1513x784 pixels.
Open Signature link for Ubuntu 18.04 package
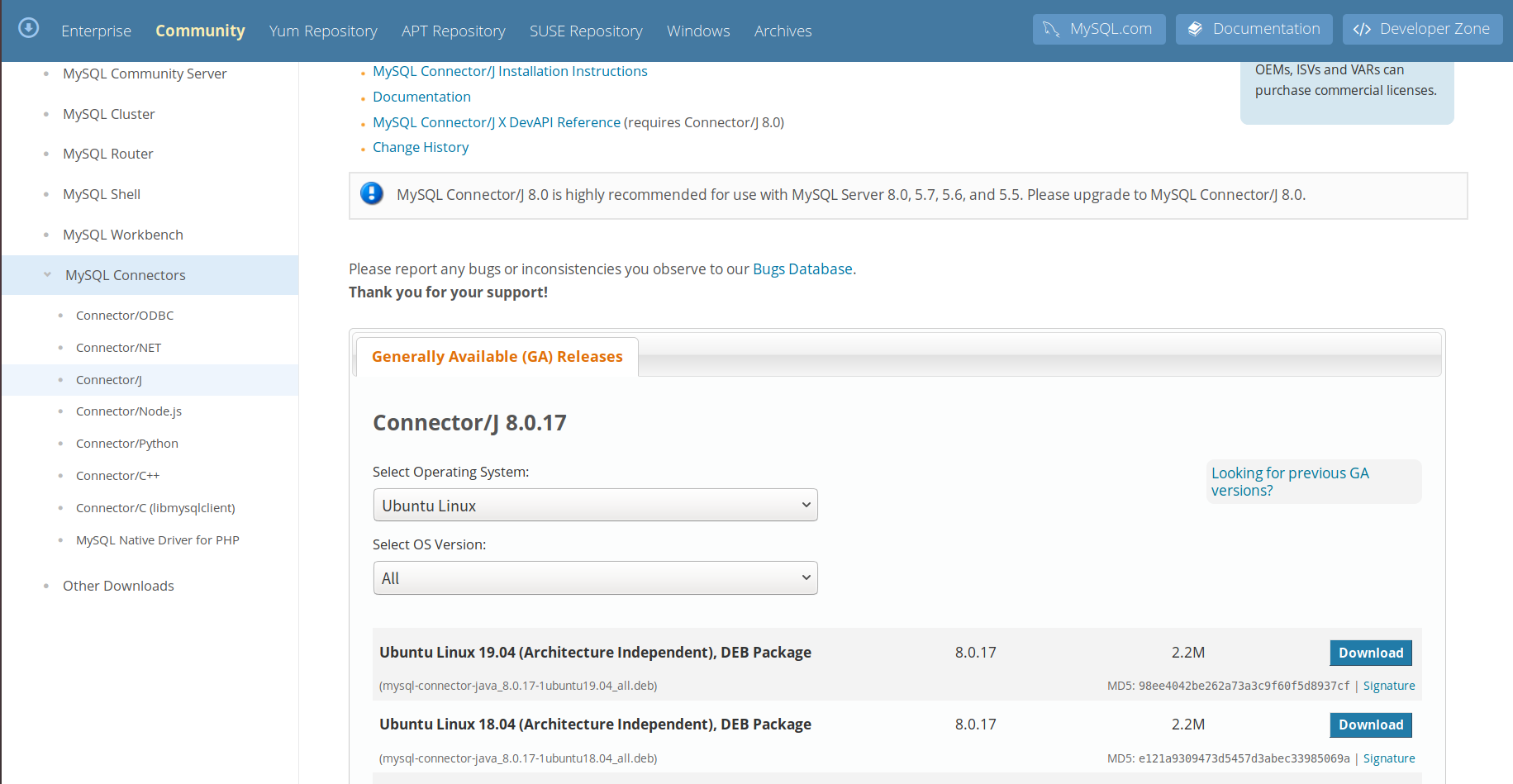pyautogui.click(x=1389, y=758)
